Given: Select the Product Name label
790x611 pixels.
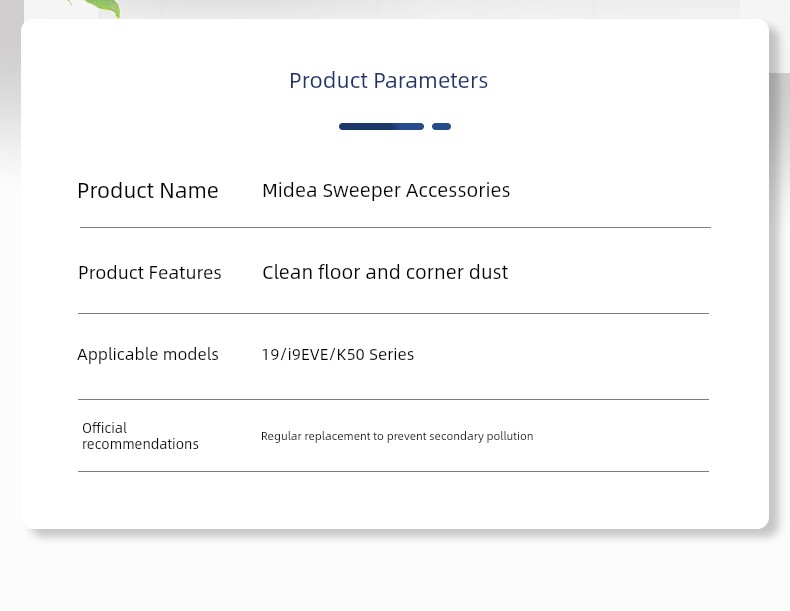Looking at the screenshot, I should 148,191.
